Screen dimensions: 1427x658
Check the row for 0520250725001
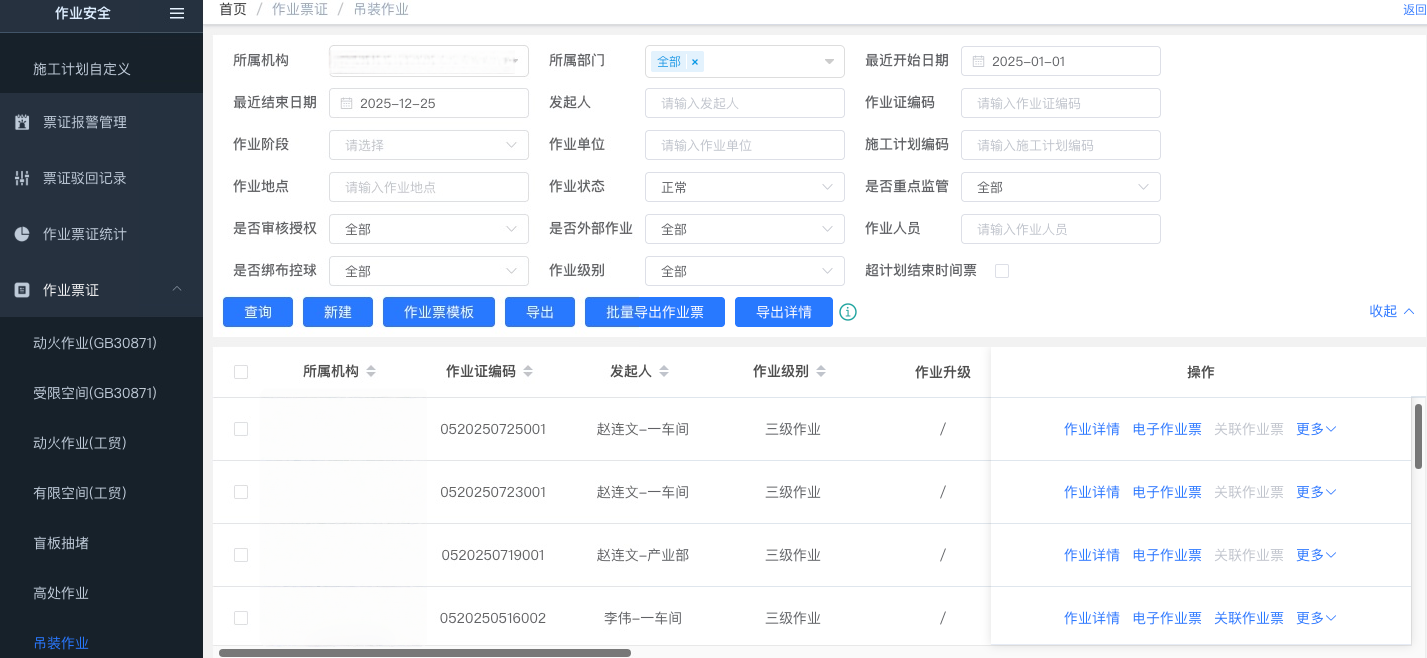(240, 429)
